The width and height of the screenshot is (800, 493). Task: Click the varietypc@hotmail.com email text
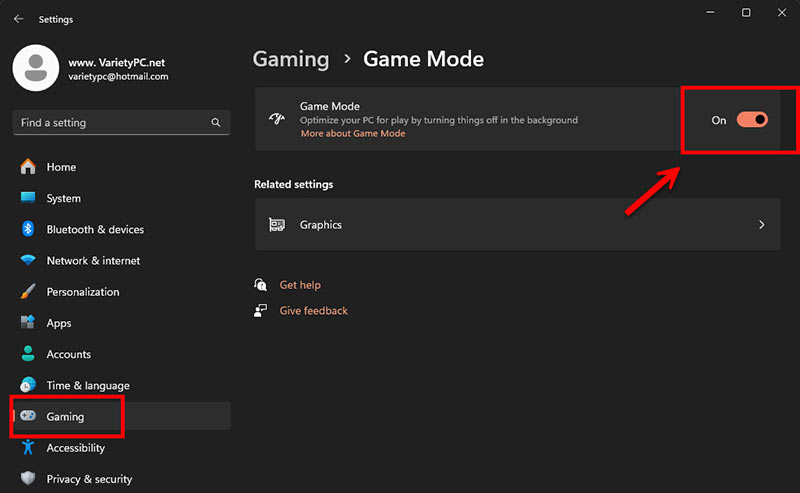point(118,77)
